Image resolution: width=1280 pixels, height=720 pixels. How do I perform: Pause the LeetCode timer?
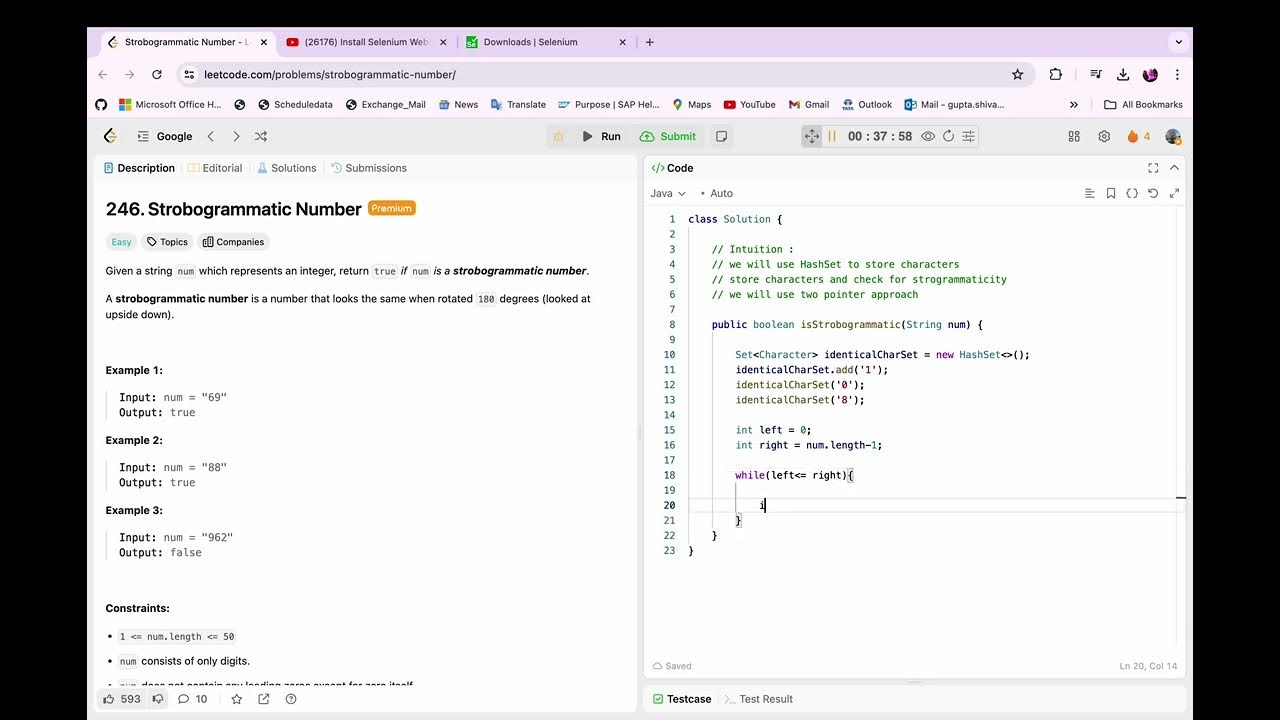(x=832, y=137)
